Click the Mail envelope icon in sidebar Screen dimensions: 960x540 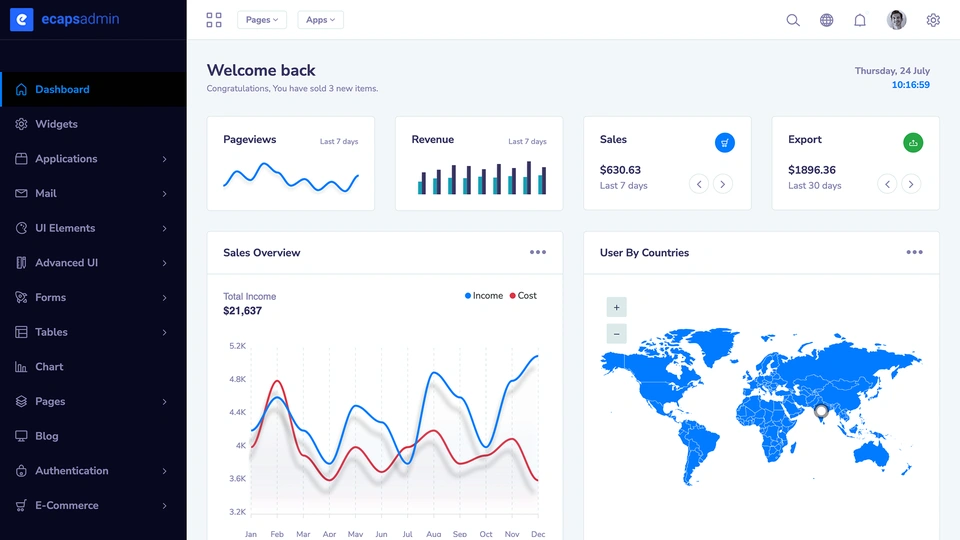coord(21,193)
